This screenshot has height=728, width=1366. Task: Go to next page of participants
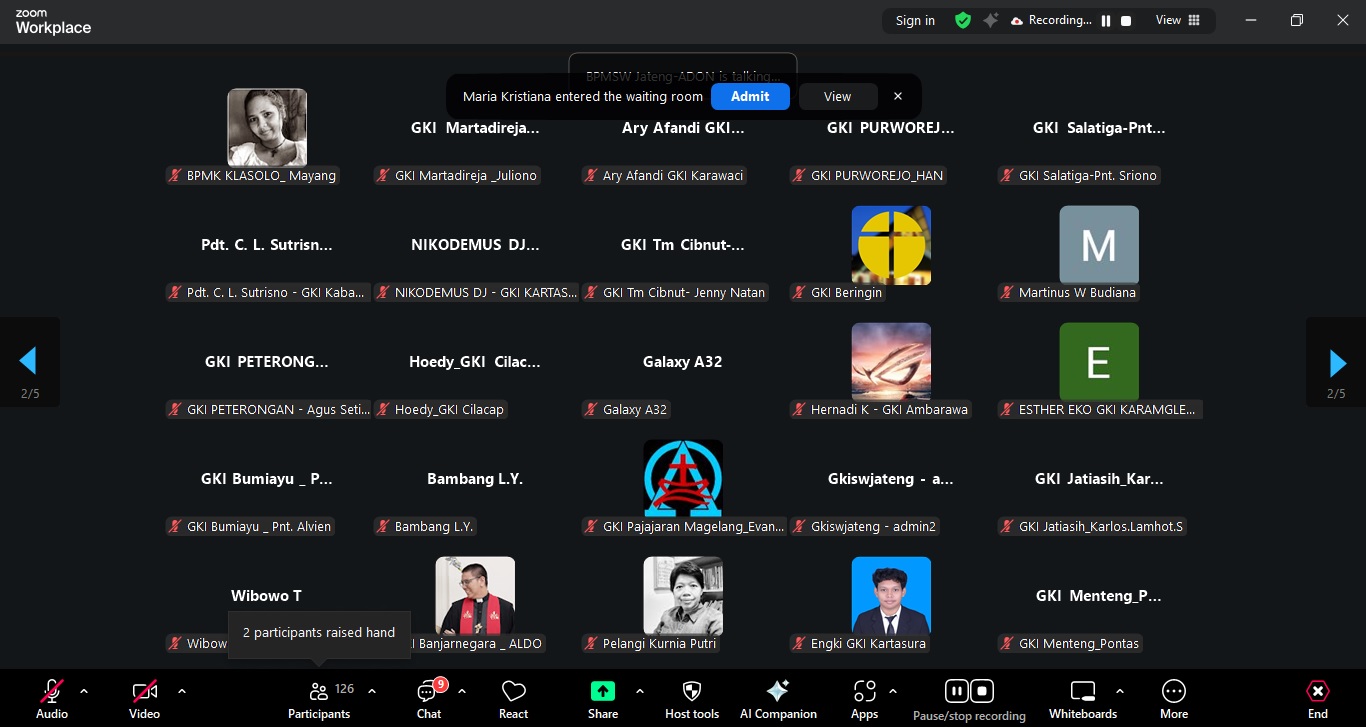point(1337,363)
